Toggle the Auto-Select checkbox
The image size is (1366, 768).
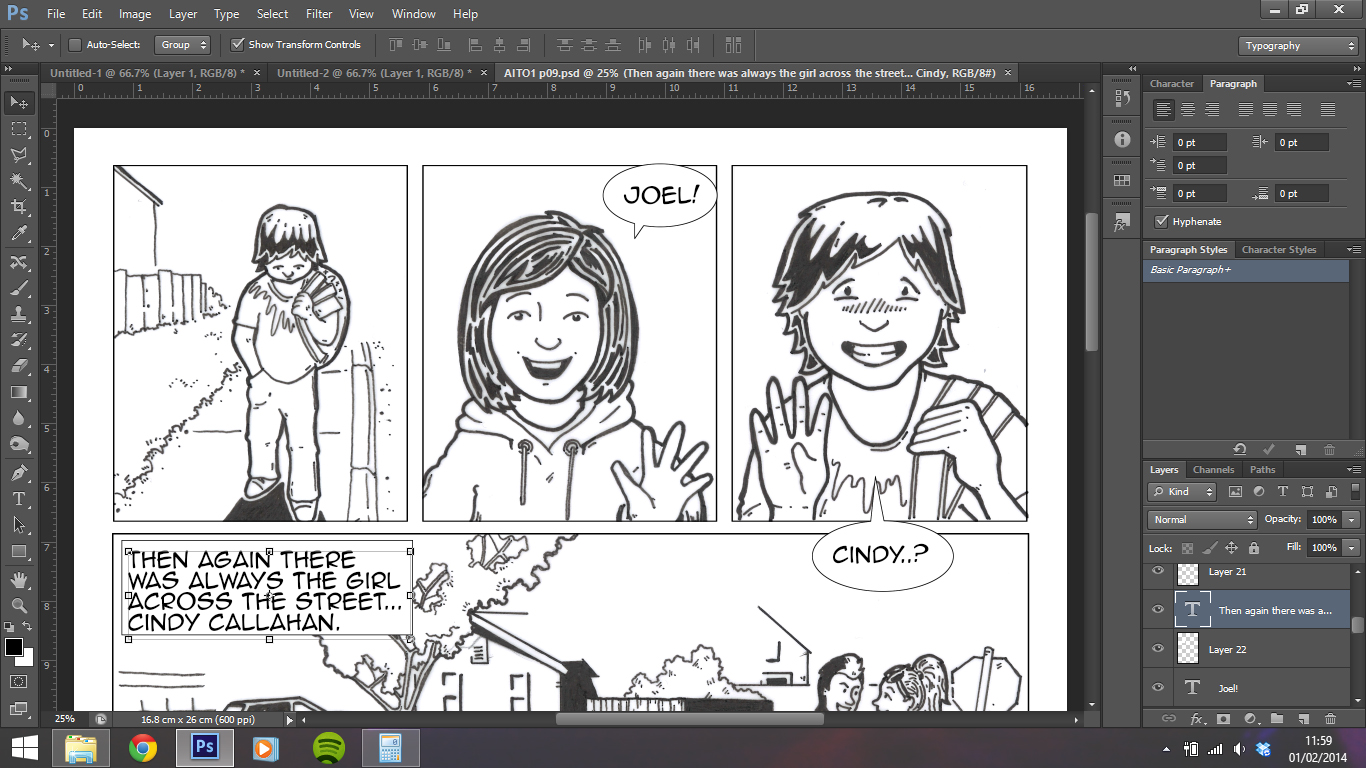click(x=75, y=45)
